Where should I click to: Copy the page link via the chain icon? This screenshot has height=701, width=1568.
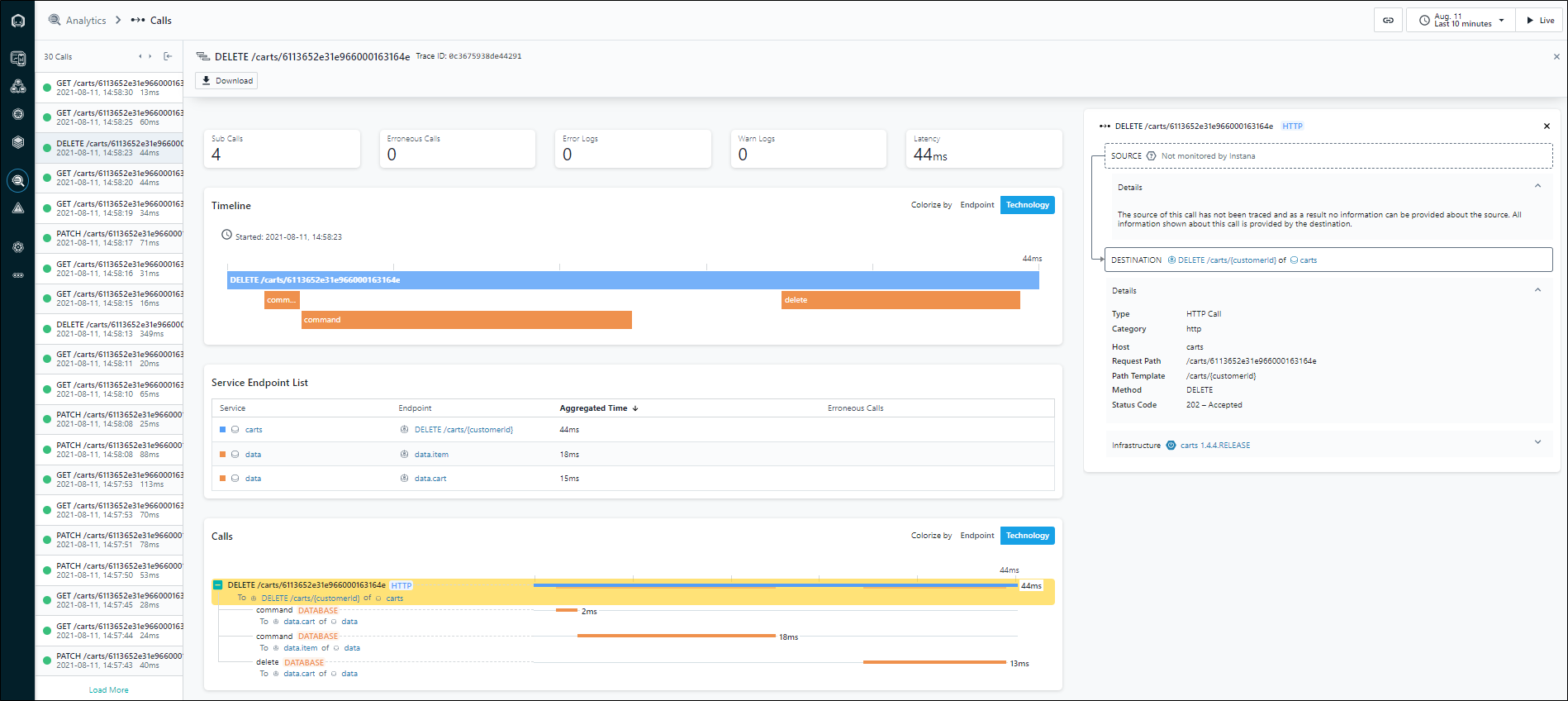click(x=1388, y=21)
